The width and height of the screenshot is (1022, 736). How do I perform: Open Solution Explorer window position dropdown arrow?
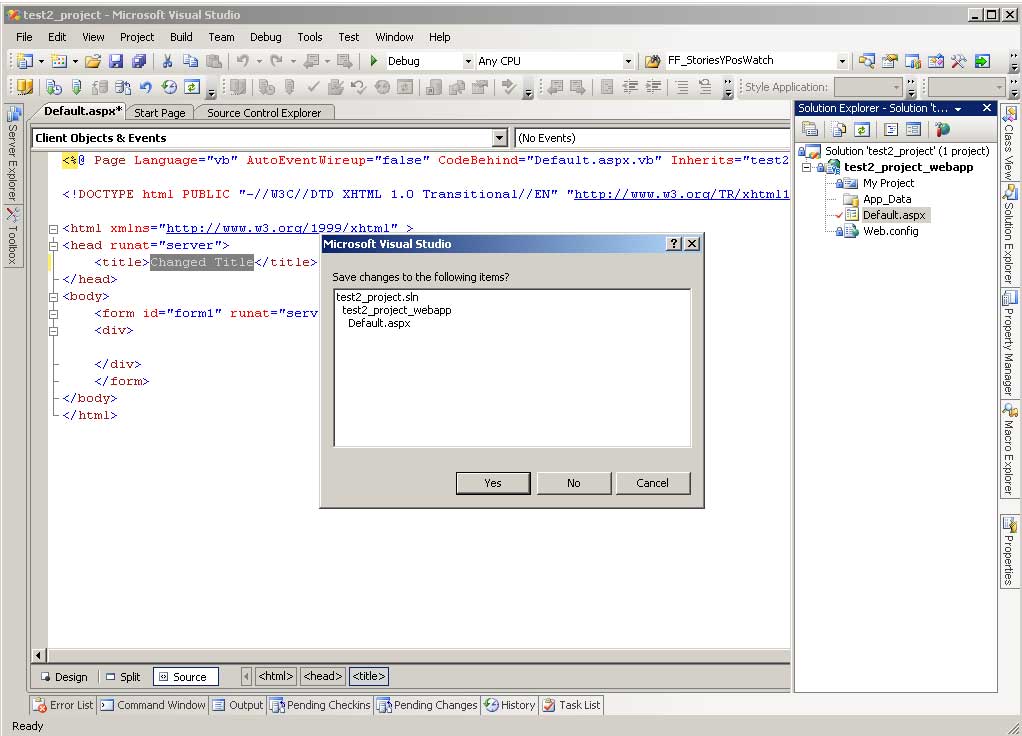click(x=958, y=109)
